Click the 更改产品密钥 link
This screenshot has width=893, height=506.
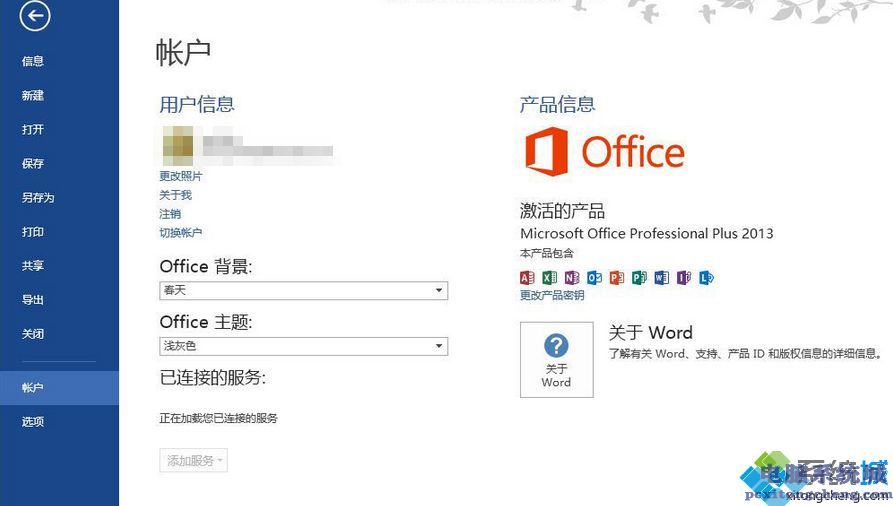(x=552, y=295)
